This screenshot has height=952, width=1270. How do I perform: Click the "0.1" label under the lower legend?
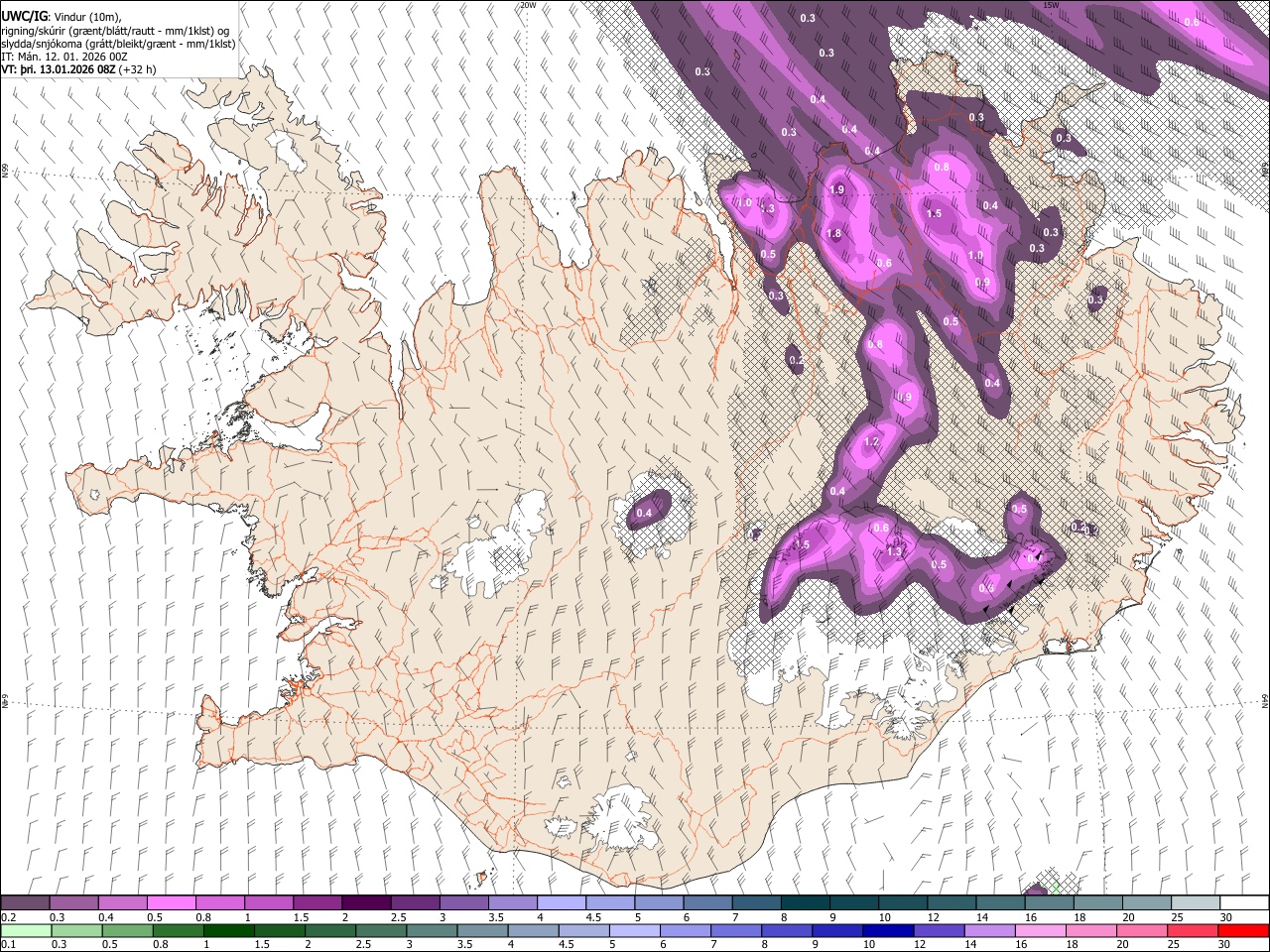8,944
